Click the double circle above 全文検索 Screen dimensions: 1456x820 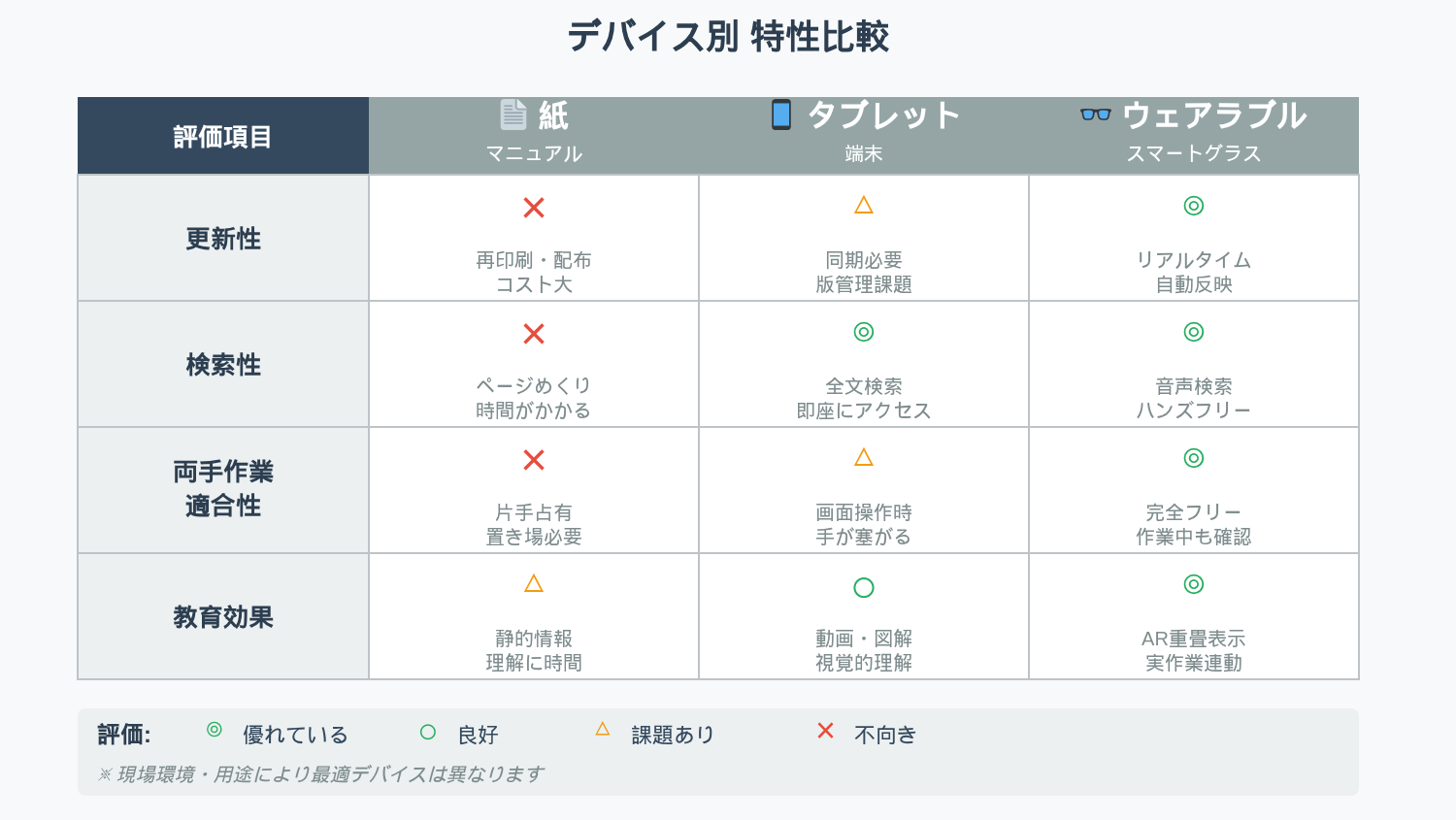point(864,332)
